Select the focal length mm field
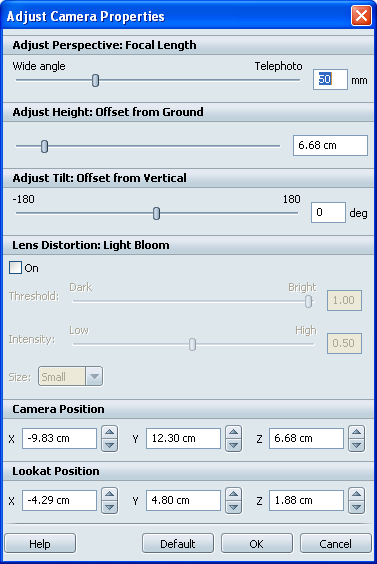Screen dimensions: 377x564 click(330, 79)
